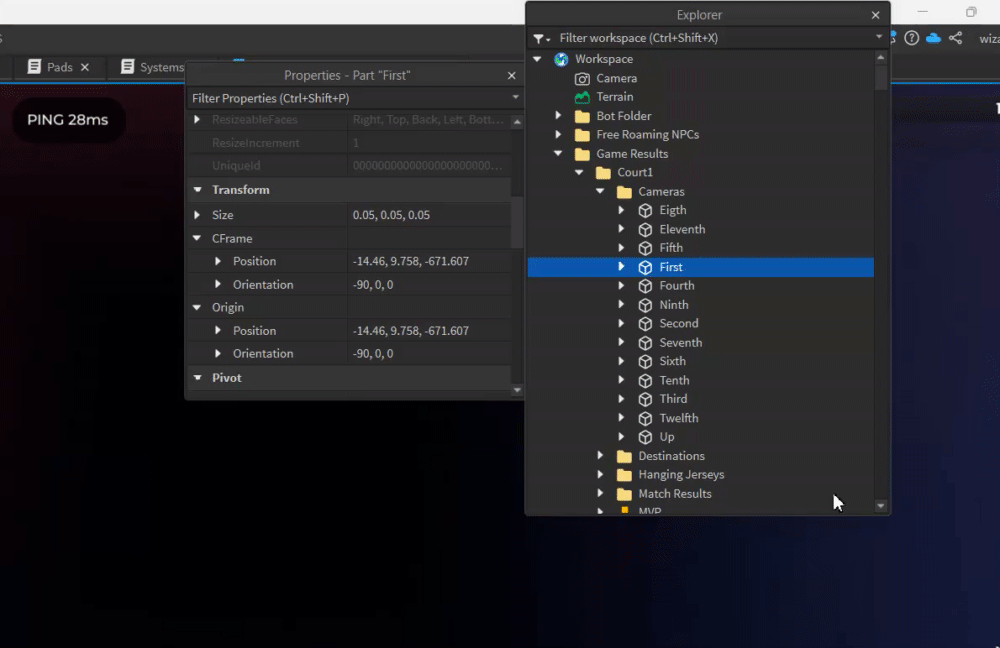Open the Explorer filter funnel menu

tap(541, 39)
